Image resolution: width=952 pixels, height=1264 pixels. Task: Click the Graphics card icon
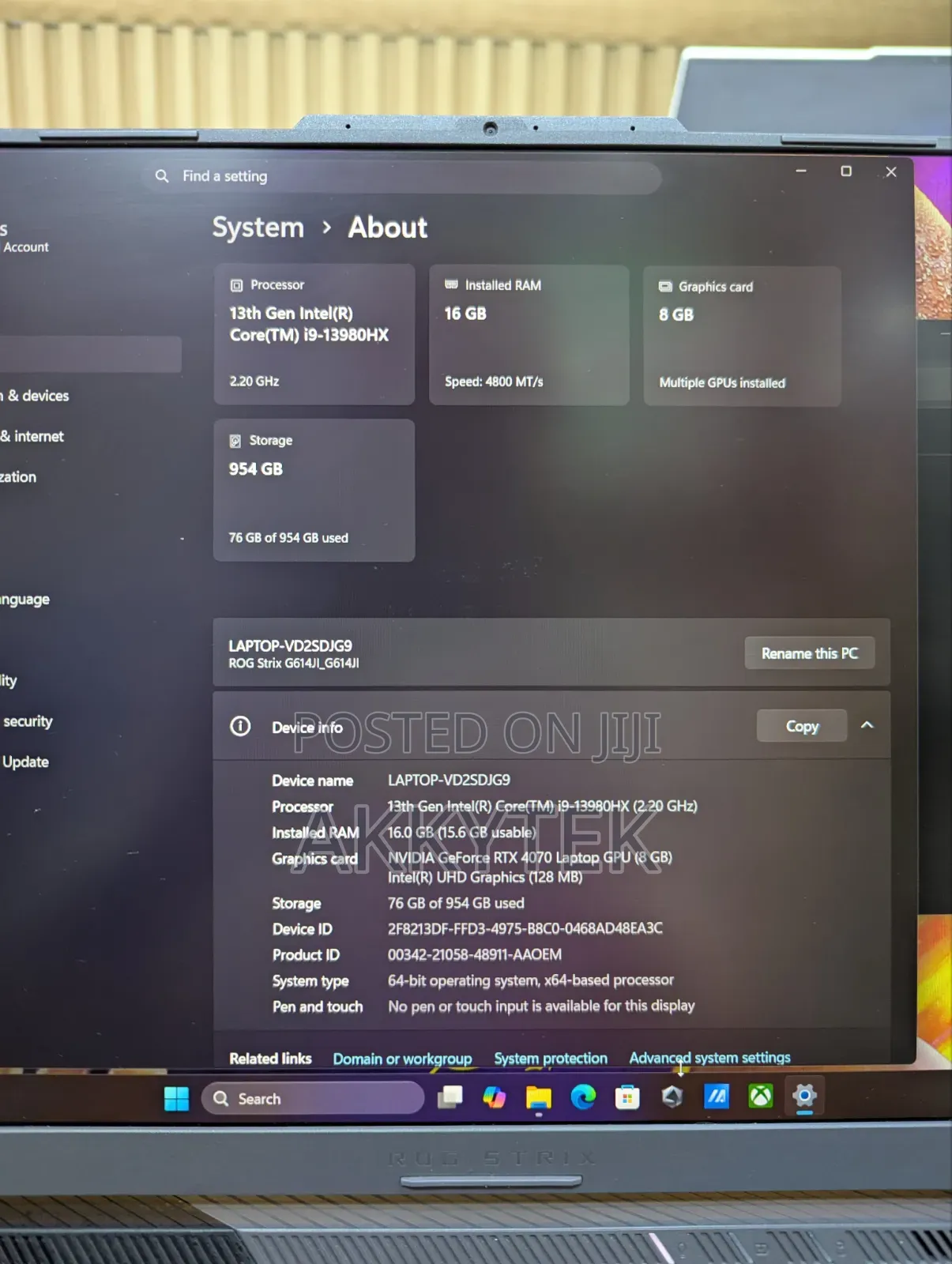[x=666, y=286]
